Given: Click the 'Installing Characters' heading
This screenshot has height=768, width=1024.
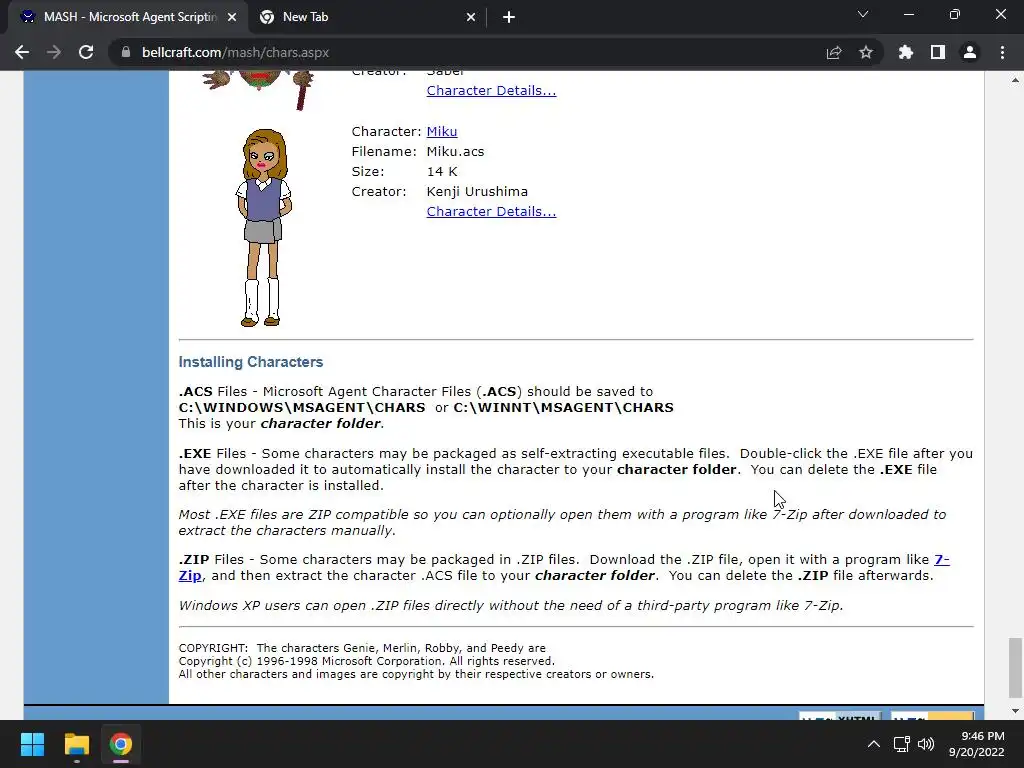Looking at the screenshot, I should 251,362.
